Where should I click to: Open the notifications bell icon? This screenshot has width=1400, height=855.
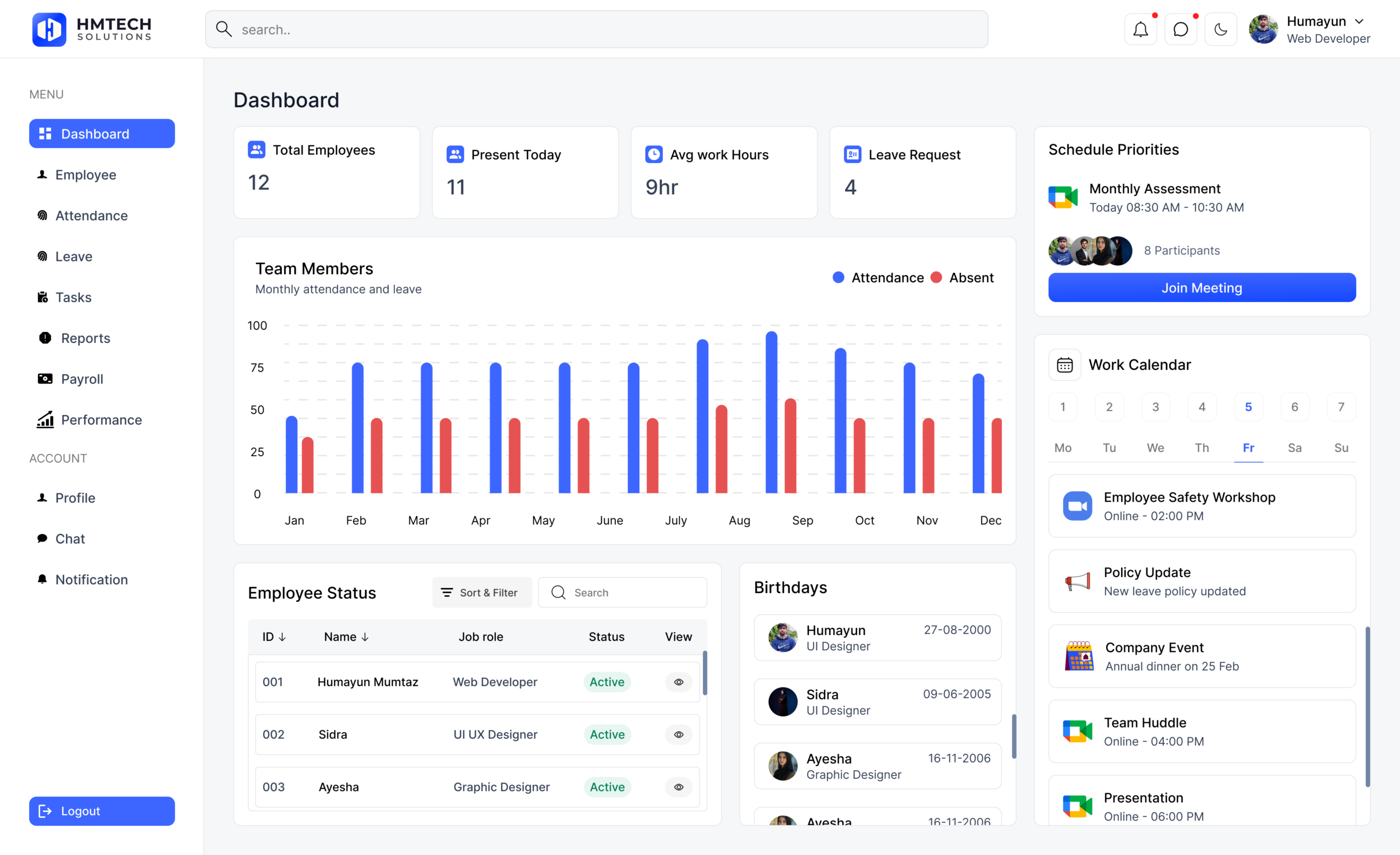[x=1140, y=29]
